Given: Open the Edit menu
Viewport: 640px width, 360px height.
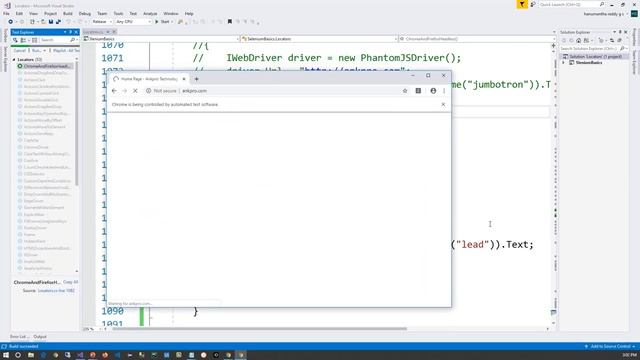Looking at the screenshot, I should (x=19, y=13).
